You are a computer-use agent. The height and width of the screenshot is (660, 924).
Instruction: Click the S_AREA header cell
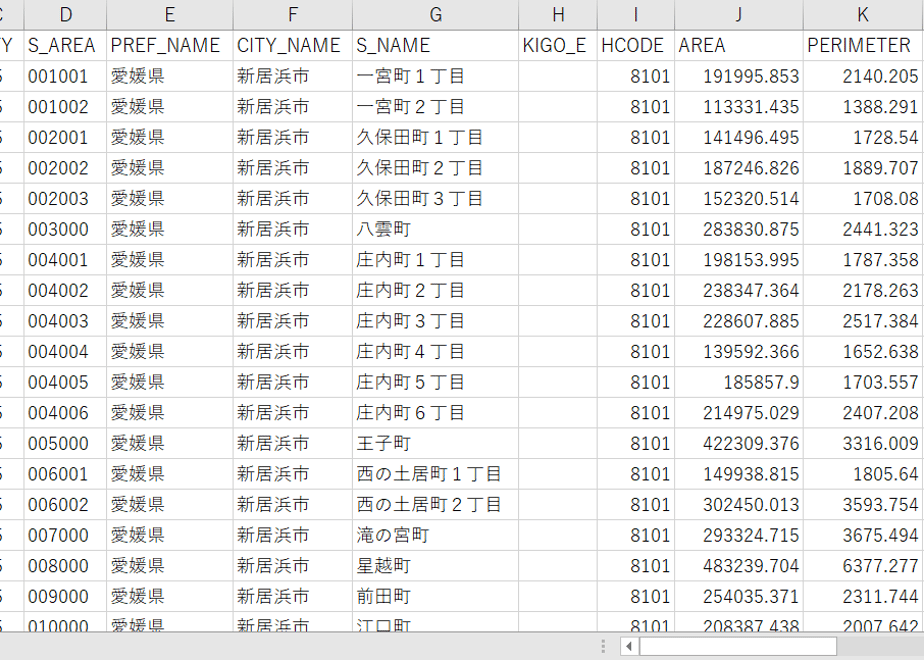coord(65,45)
